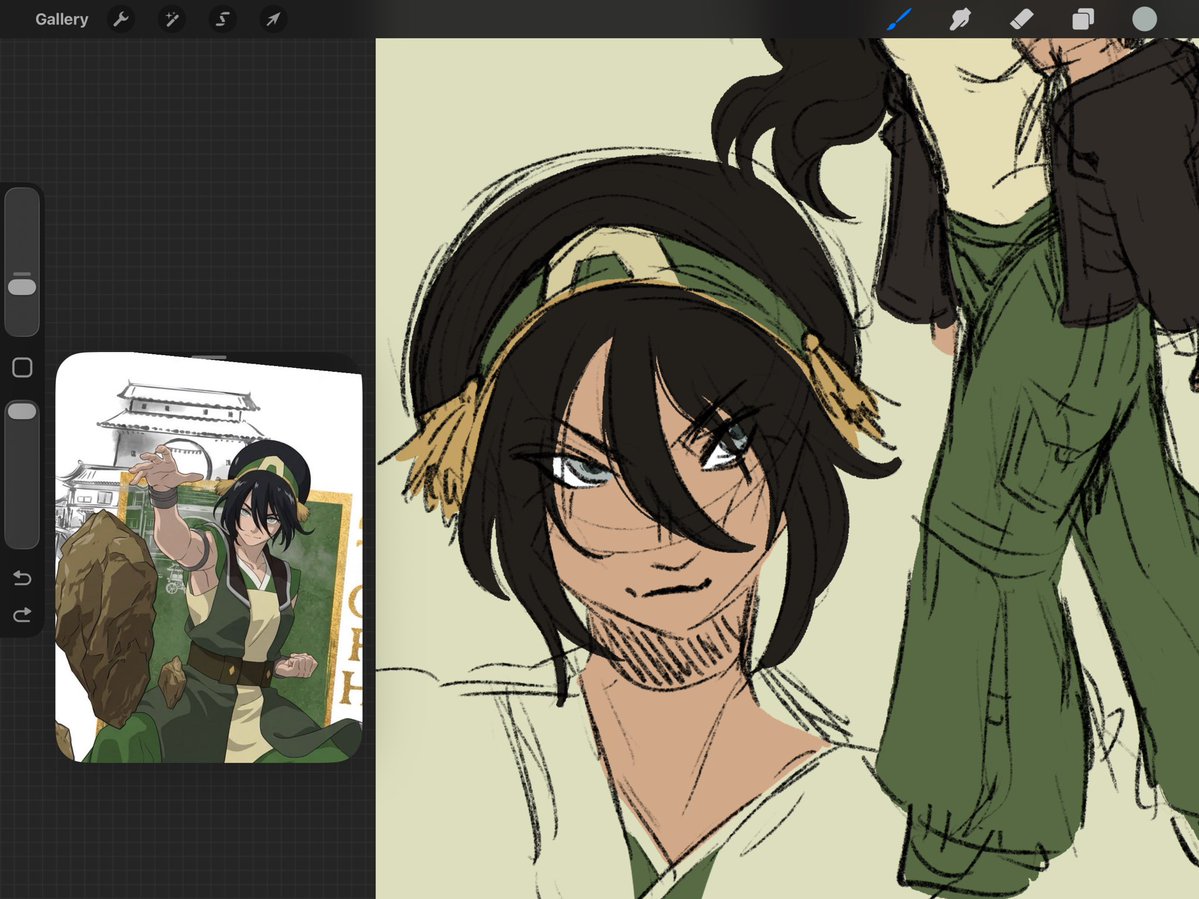Screen dimensions: 1199x899
Task: Tap the square modify button in sidebar
Action: pos(22,368)
